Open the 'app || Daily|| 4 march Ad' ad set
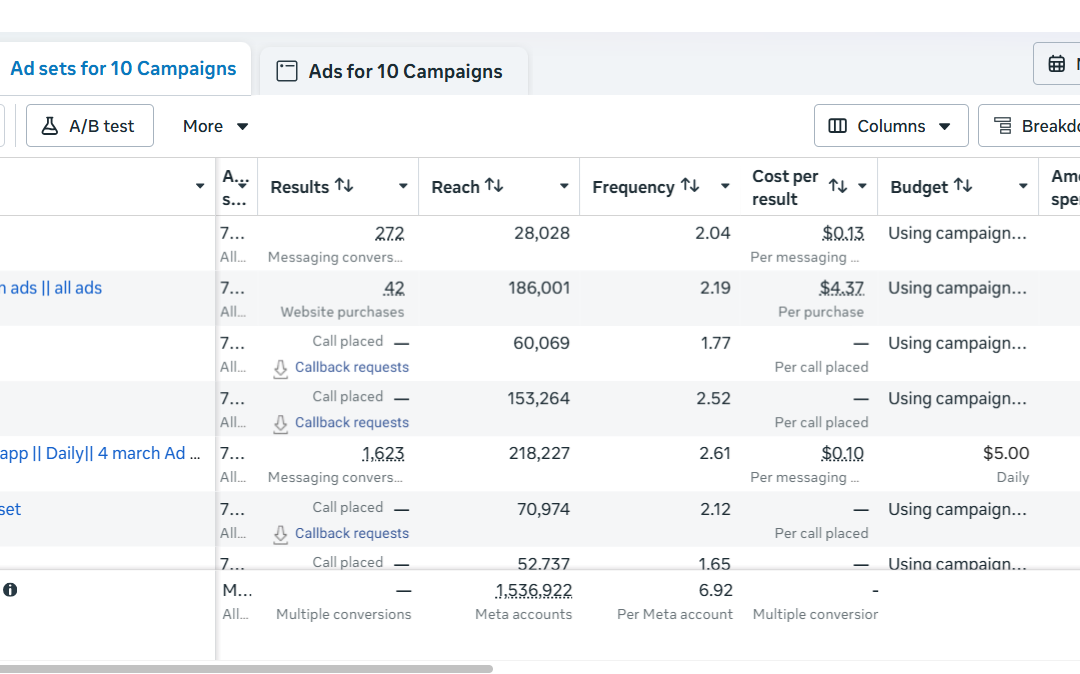 pyautogui.click(x=100, y=453)
